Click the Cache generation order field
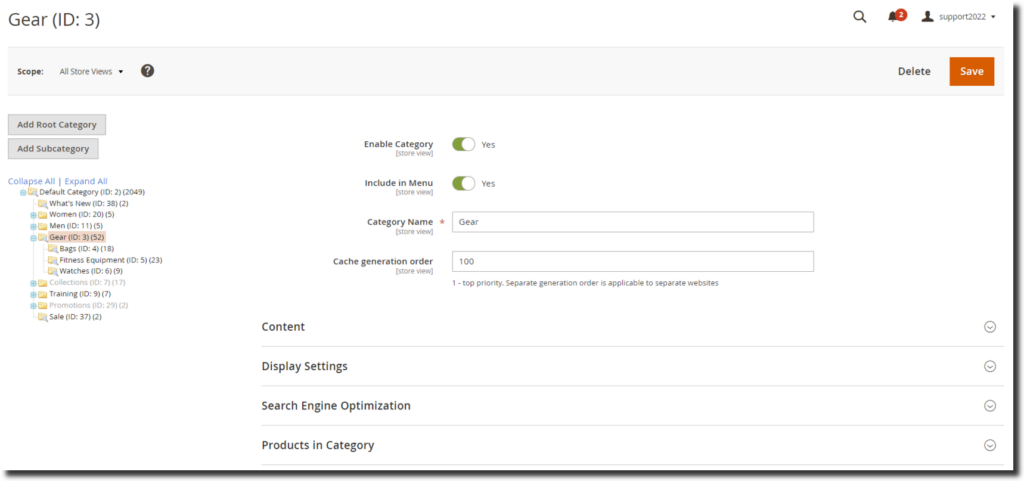1024x481 pixels. click(x=633, y=262)
